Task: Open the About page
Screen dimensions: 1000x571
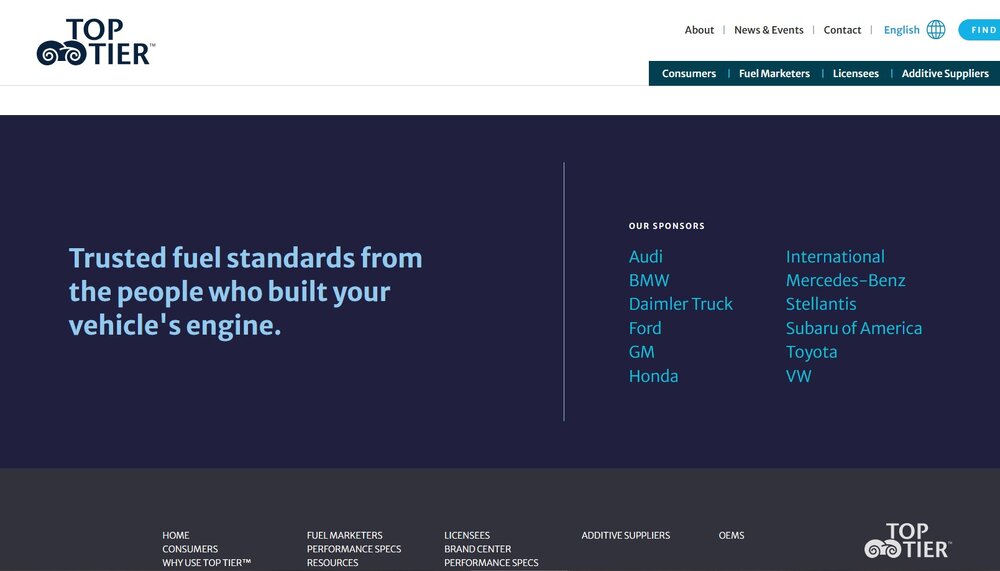Action: click(x=699, y=30)
